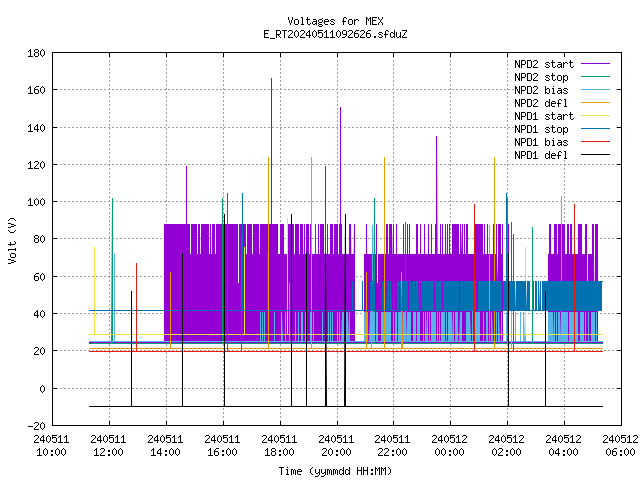Click the y-axis tick value 60
640x480 pixels.
coord(39,277)
